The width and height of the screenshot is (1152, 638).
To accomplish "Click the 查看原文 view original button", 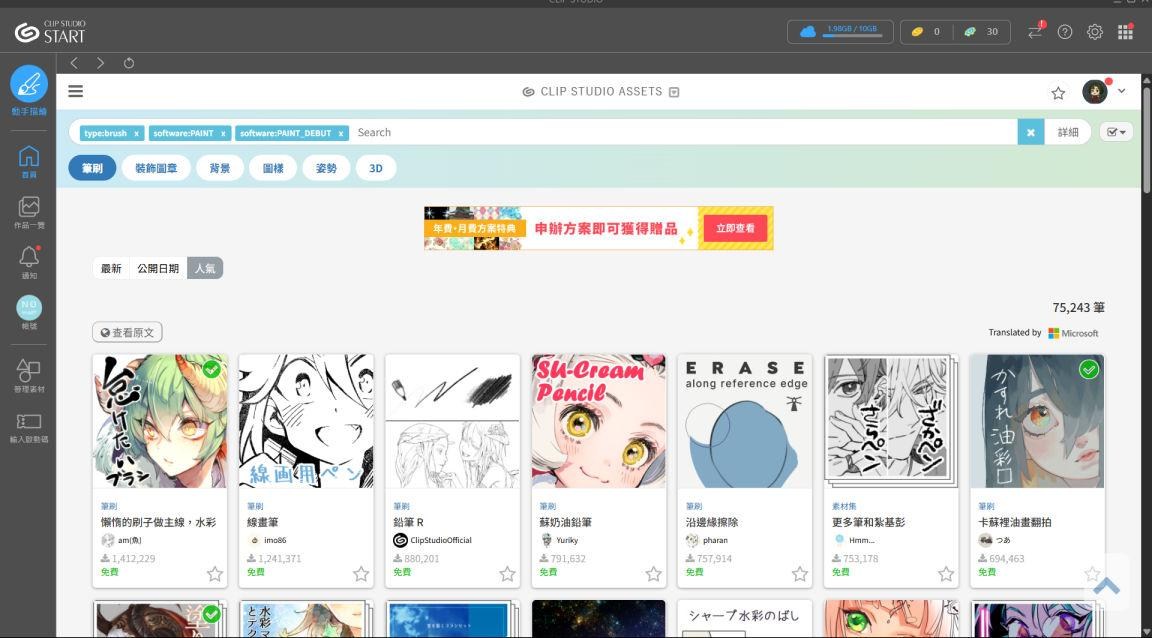I will 127,332.
